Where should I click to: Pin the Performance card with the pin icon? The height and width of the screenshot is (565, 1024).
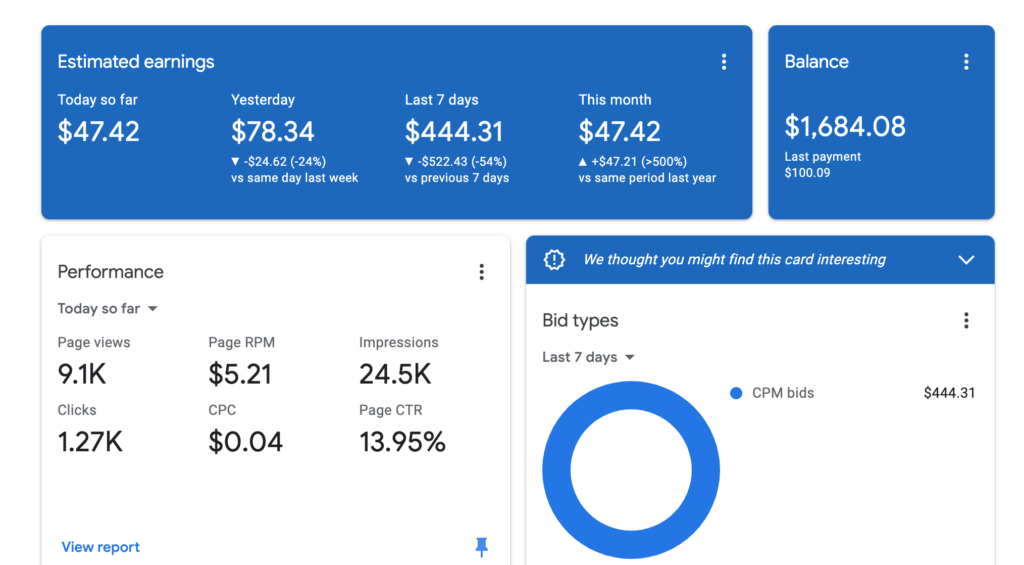(481, 546)
